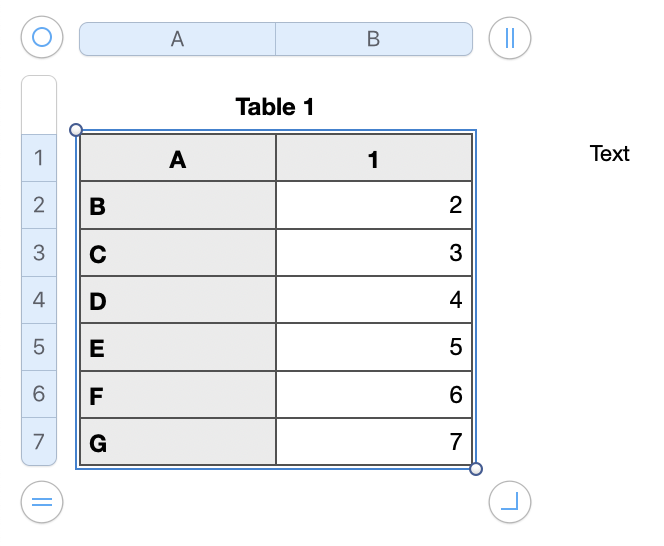Screen dimensions: 664x546
Task: Click the table select circle handle
Action: (42, 38)
